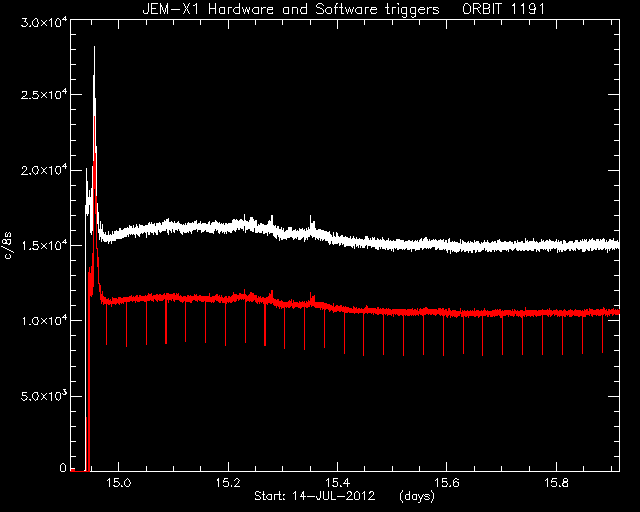Screen dimensions: 640x512
Task: Click the Start: 14-JUL-2012 axis caption
Action: 315,496
